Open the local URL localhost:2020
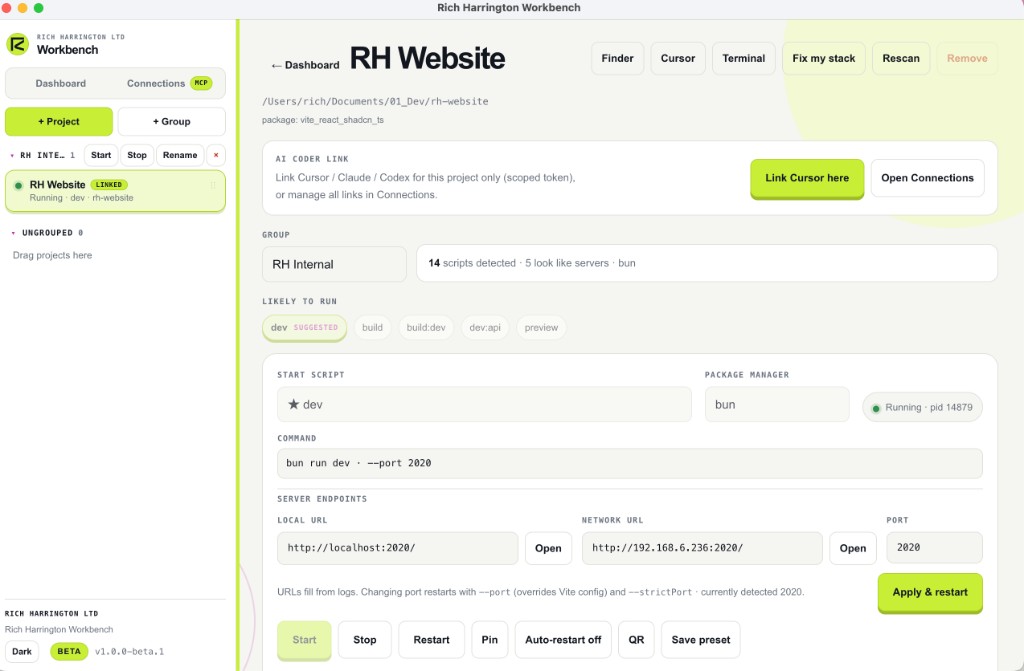The image size is (1024, 671). pyautogui.click(x=549, y=548)
